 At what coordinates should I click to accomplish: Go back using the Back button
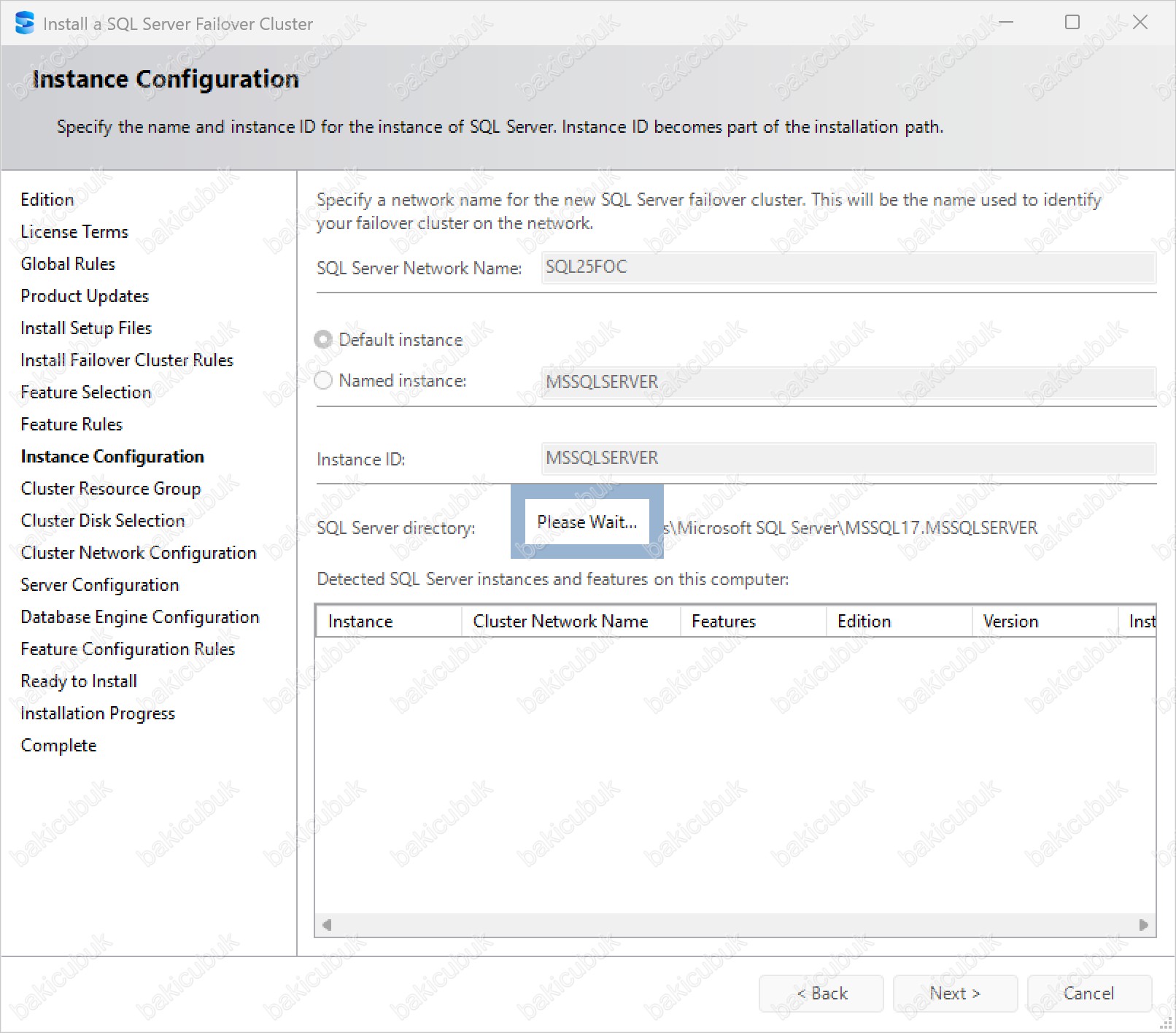[821, 994]
